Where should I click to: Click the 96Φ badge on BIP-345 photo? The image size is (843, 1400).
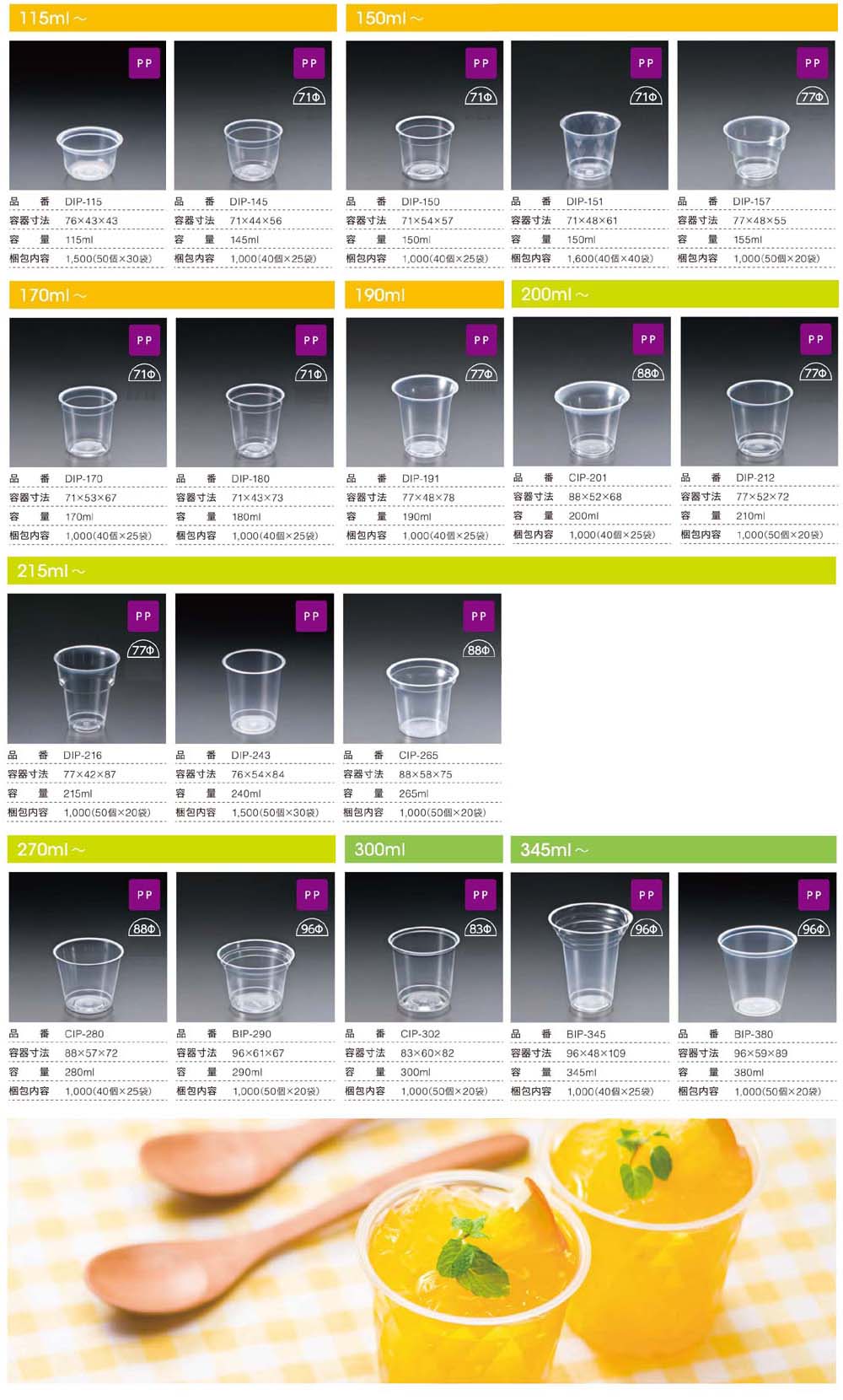pos(647,929)
